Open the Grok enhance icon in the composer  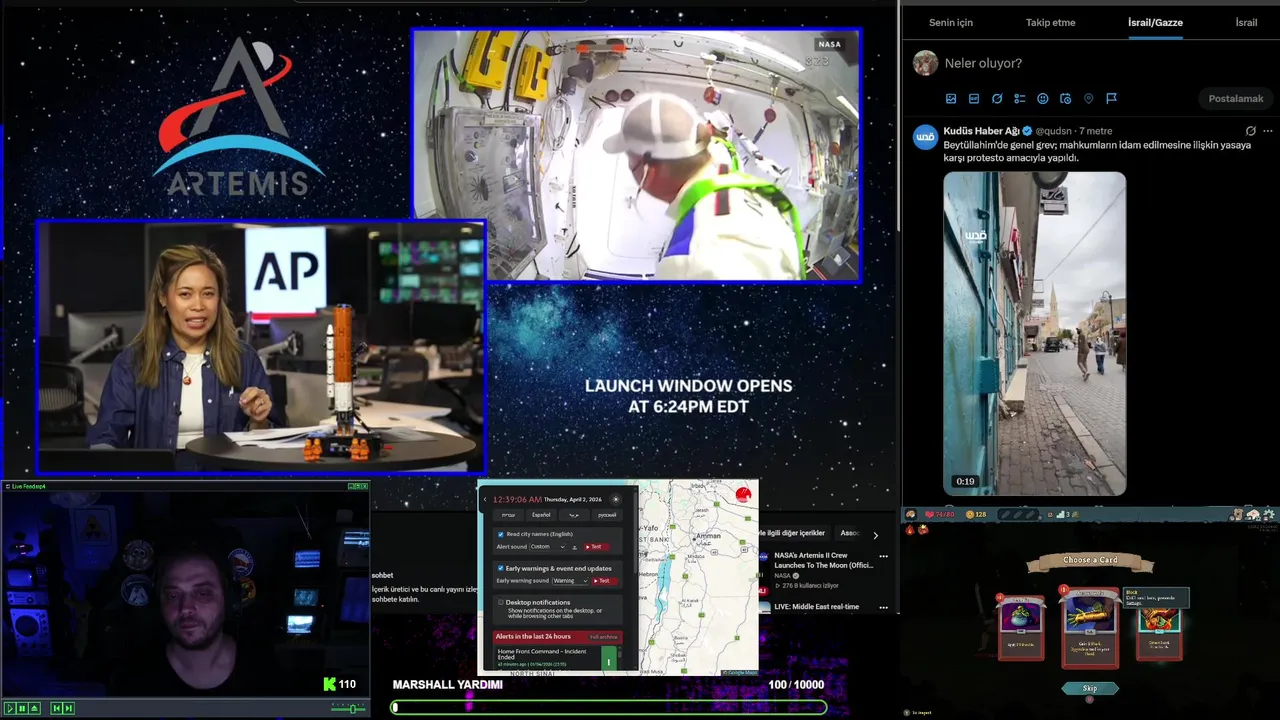(x=997, y=99)
